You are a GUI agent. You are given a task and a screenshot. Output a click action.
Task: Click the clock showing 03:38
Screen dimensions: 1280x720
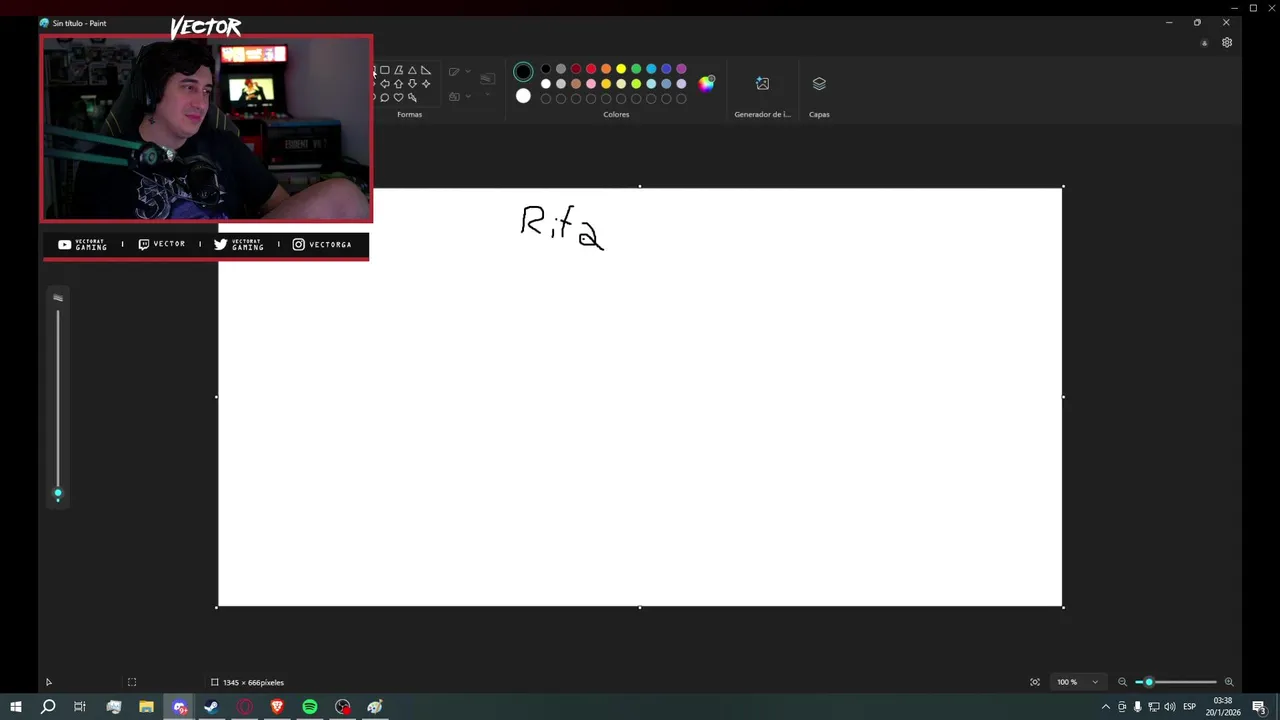tap(1223, 701)
